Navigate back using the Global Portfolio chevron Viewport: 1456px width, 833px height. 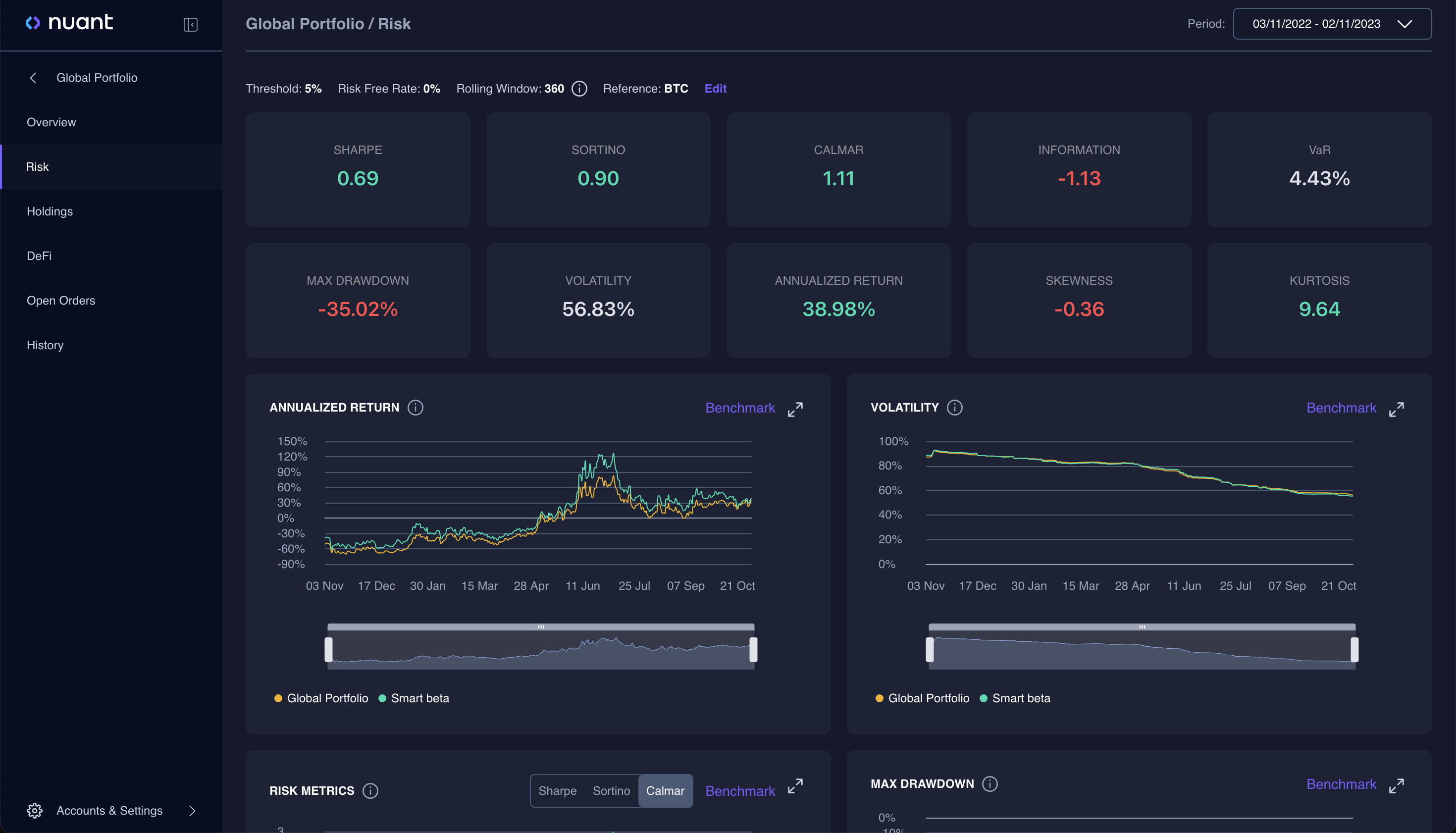tap(34, 78)
